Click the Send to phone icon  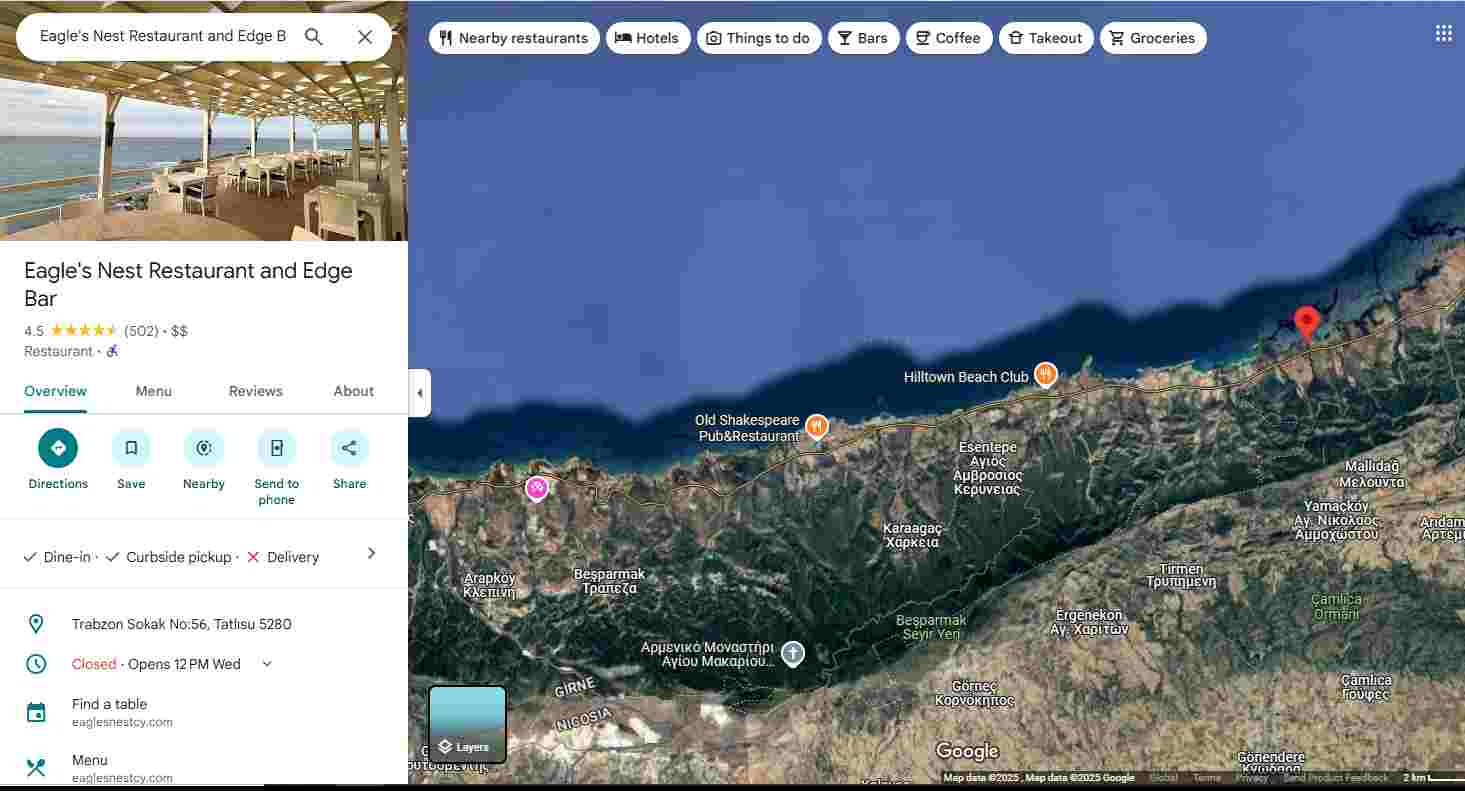[x=276, y=448]
